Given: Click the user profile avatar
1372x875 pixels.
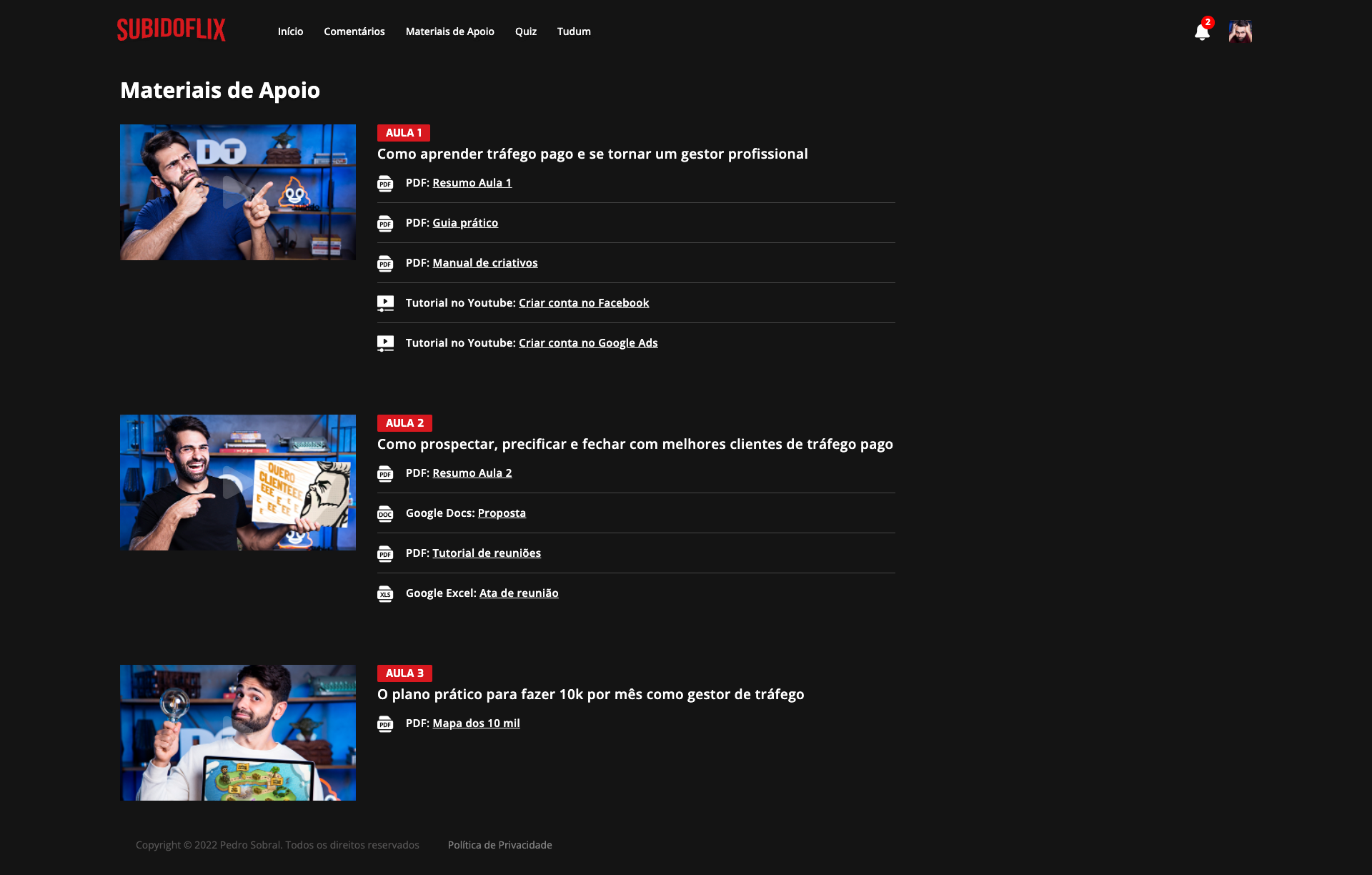Looking at the screenshot, I should point(1240,31).
